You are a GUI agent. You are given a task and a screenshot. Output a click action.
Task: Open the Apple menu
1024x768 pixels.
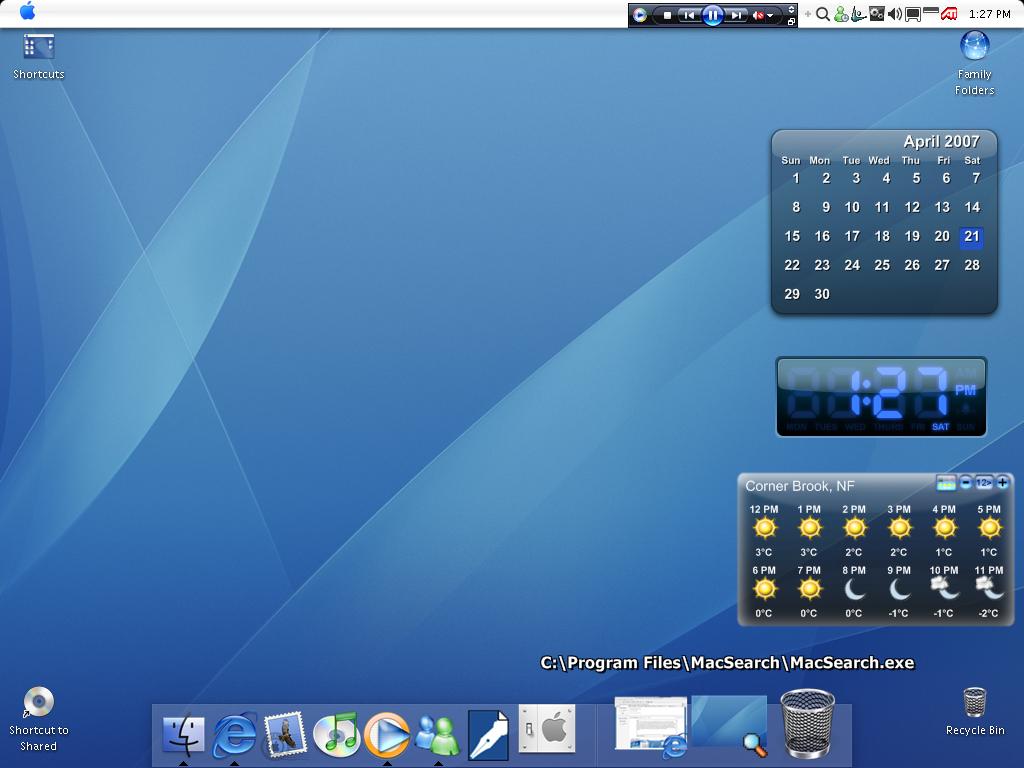pos(27,11)
